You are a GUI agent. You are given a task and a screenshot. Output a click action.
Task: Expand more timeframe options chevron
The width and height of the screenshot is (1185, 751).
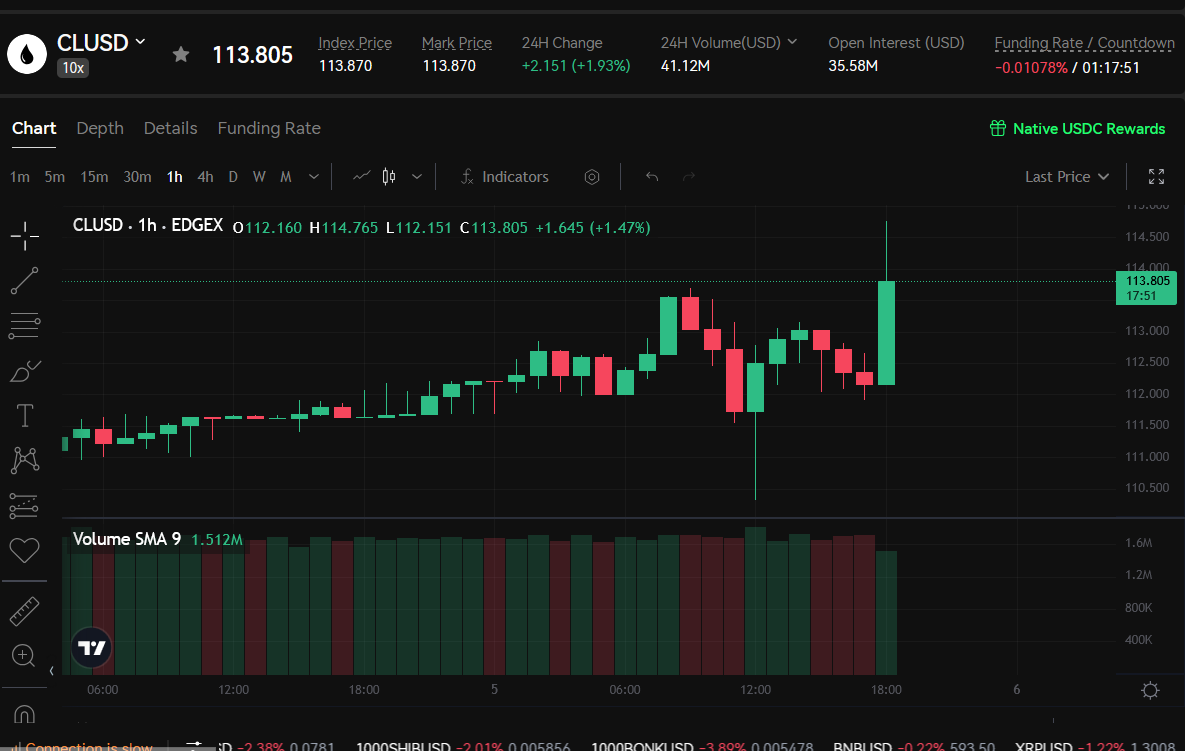[314, 177]
